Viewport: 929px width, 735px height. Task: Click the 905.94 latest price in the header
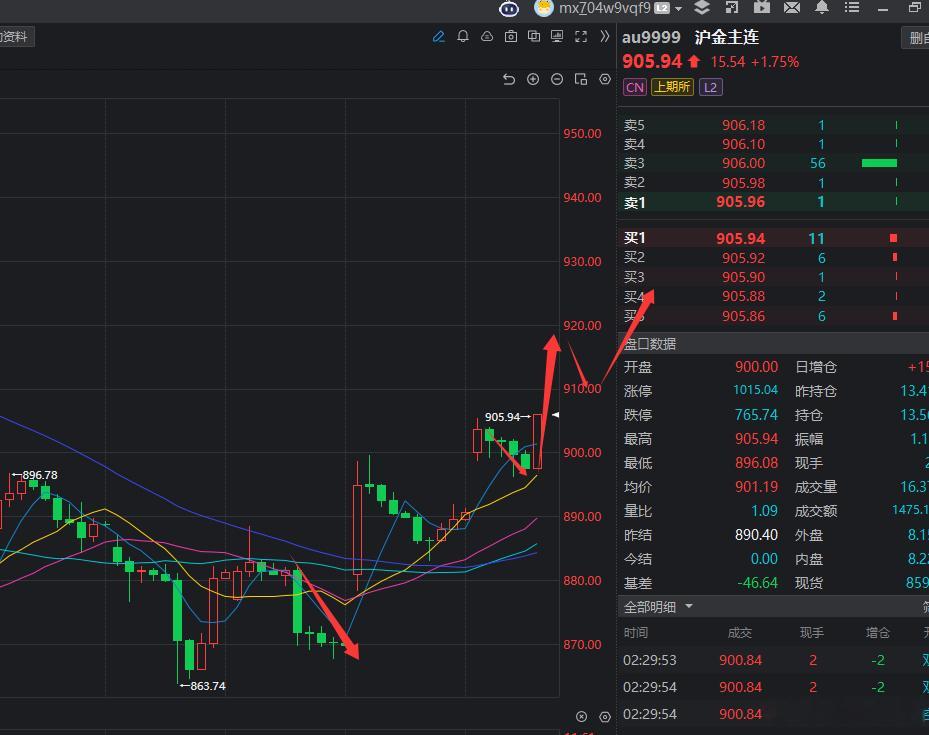point(652,62)
